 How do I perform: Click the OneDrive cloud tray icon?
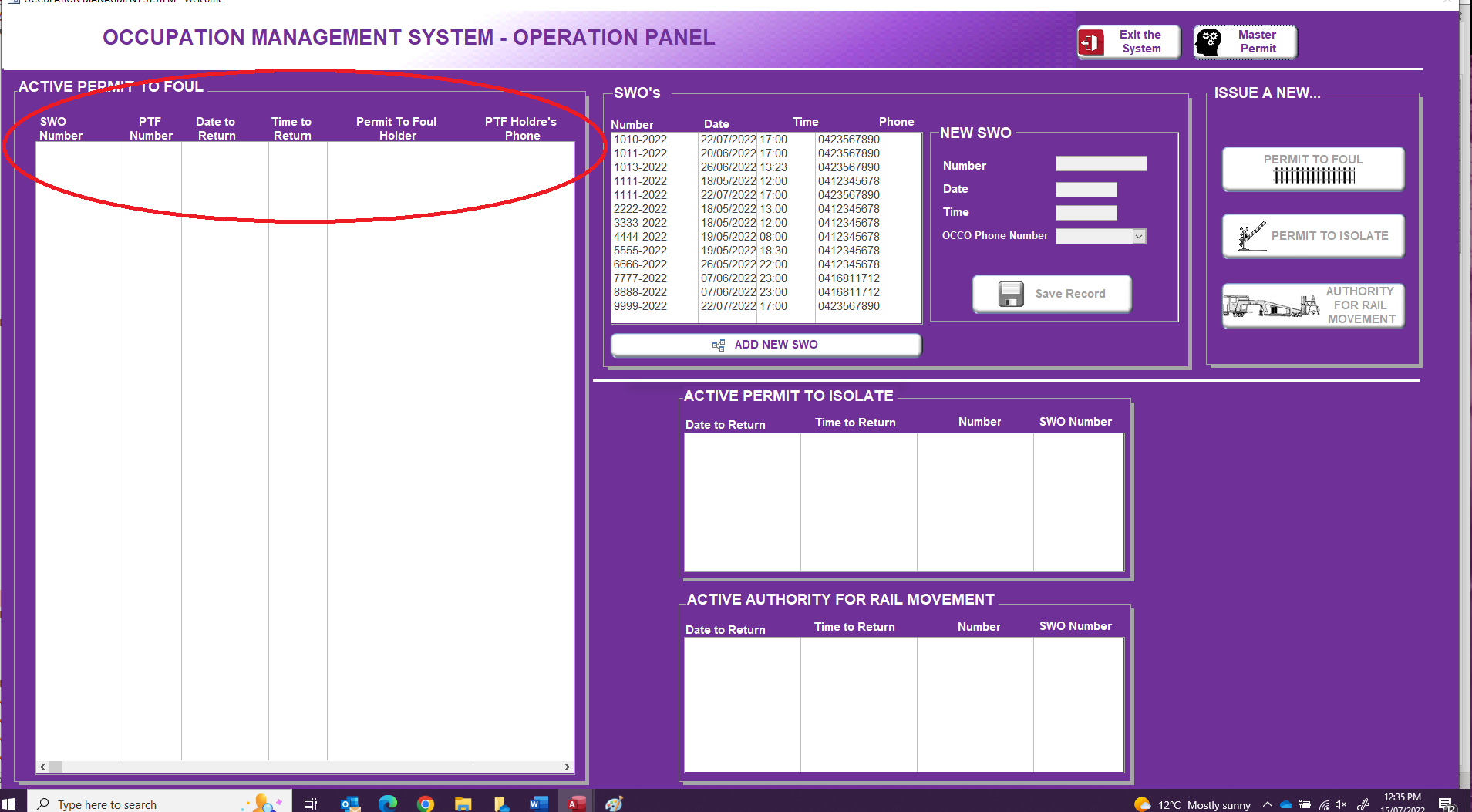tap(1285, 804)
